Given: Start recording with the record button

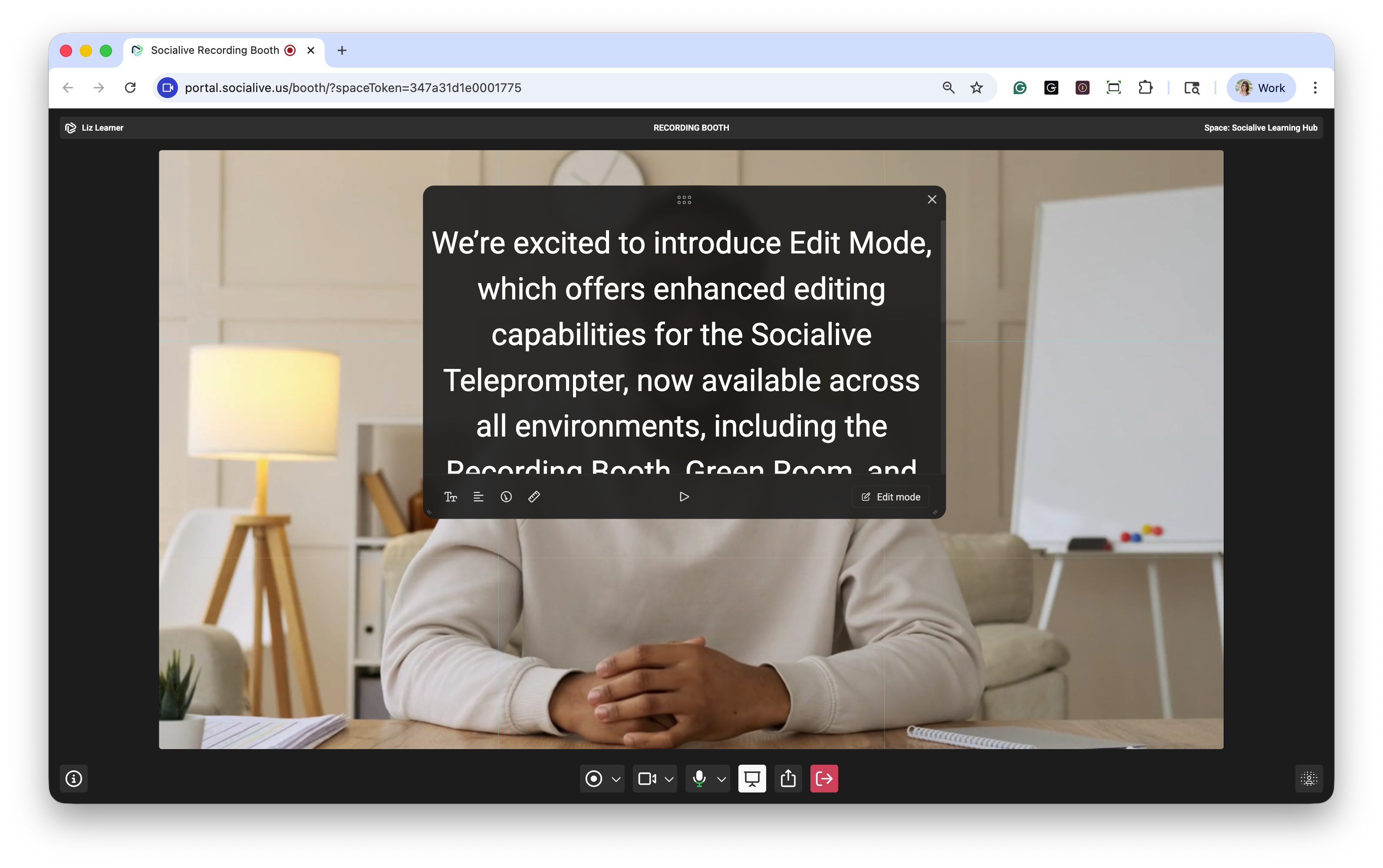Looking at the screenshot, I should (594, 779).
